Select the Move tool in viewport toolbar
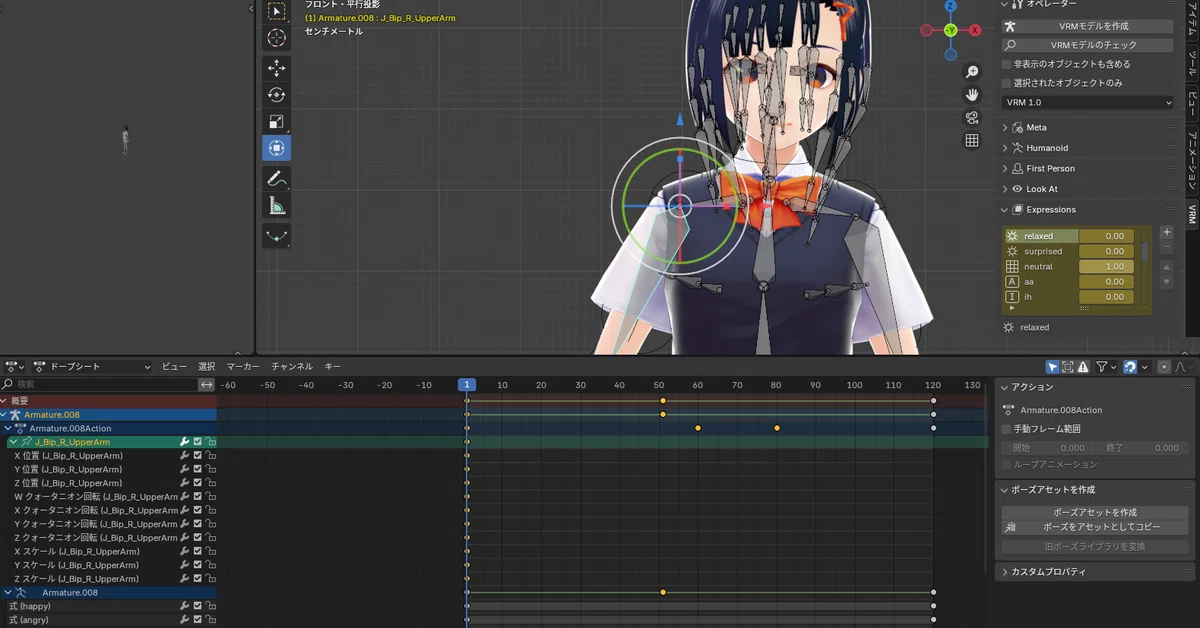Screen dimensions: 1200x628 point(277,68)
